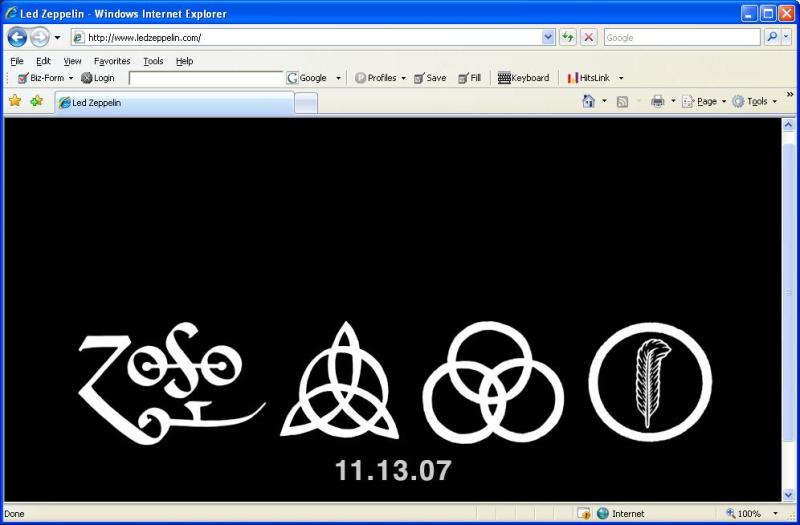This screenshot has width=800, height=525.
Task: Expand the address bar URL dropdown
Action: click(548, 37)
